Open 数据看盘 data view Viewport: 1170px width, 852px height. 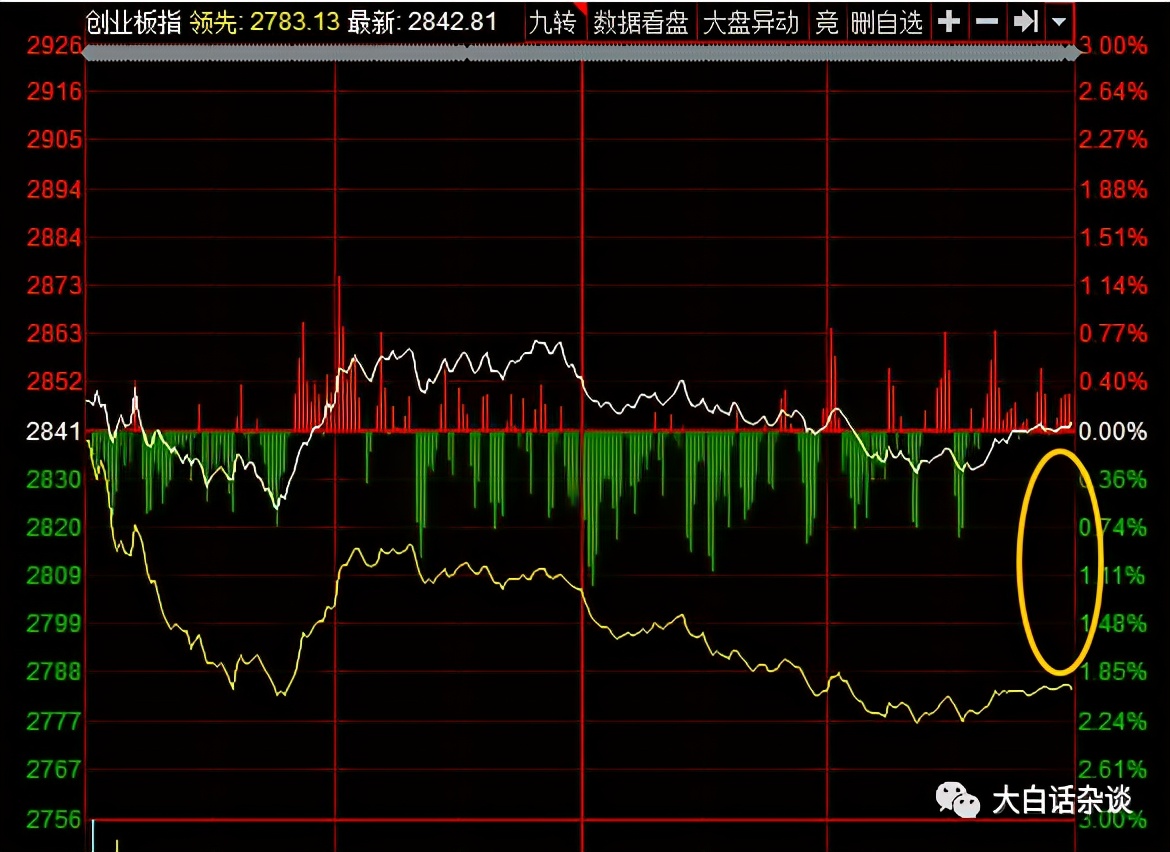point(641,22)
